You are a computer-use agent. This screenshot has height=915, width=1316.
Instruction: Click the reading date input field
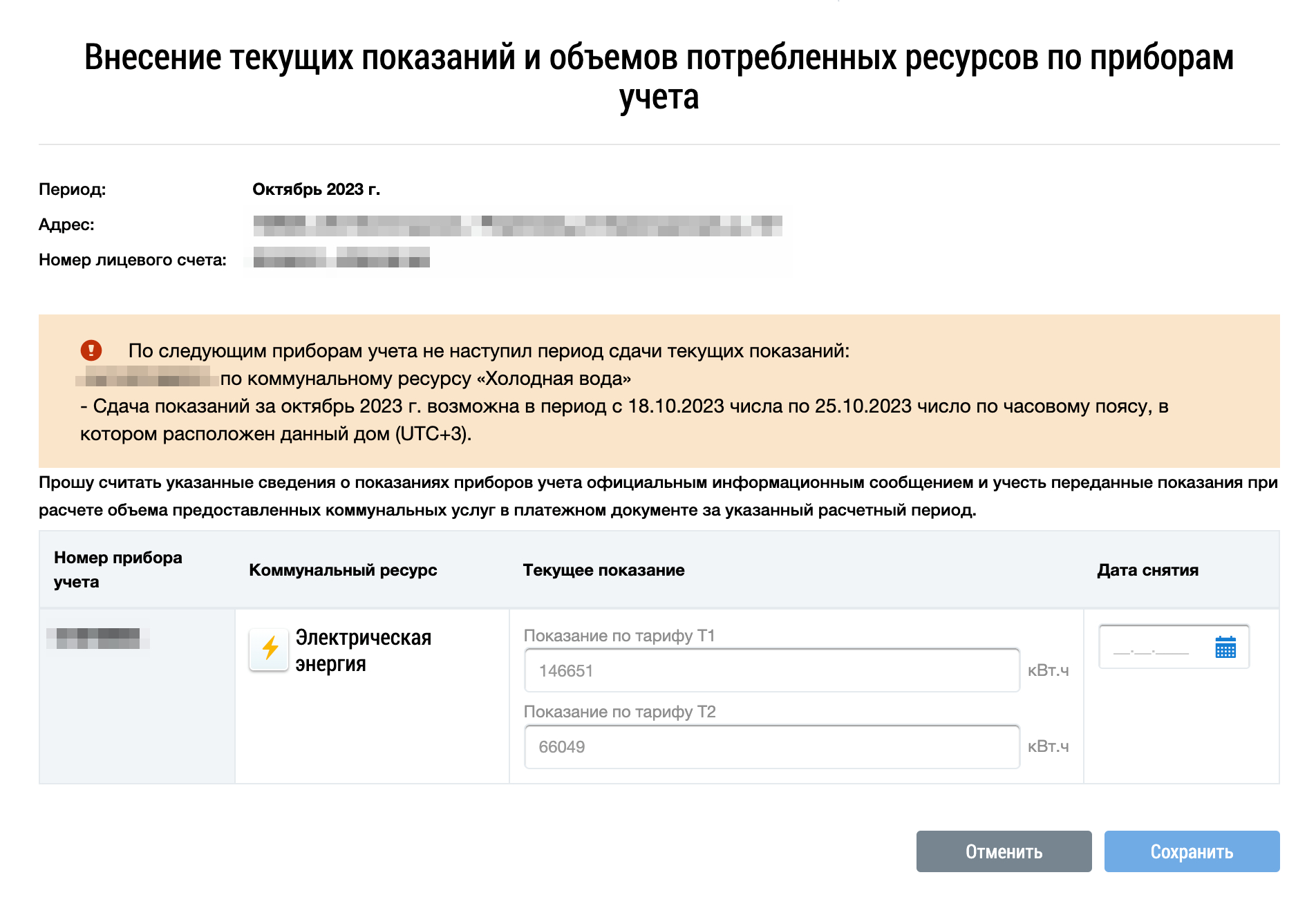click(1174, 647)
